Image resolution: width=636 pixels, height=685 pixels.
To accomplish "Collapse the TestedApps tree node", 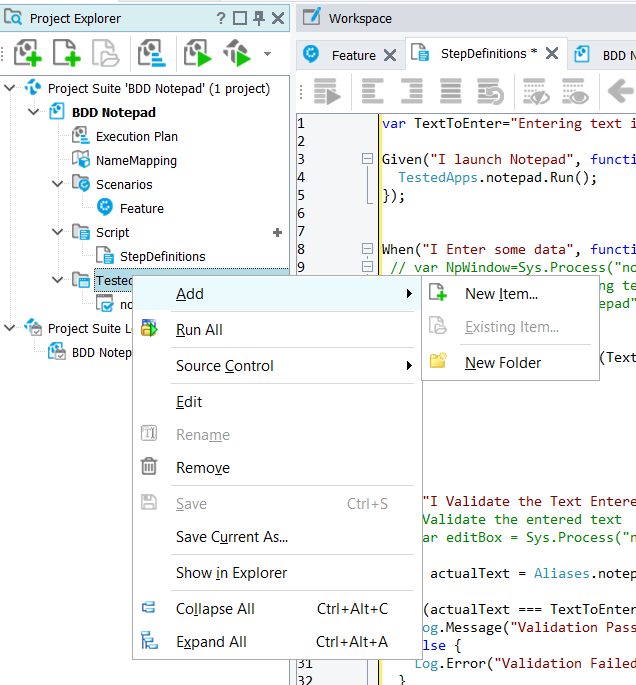I will pos(57,280).
